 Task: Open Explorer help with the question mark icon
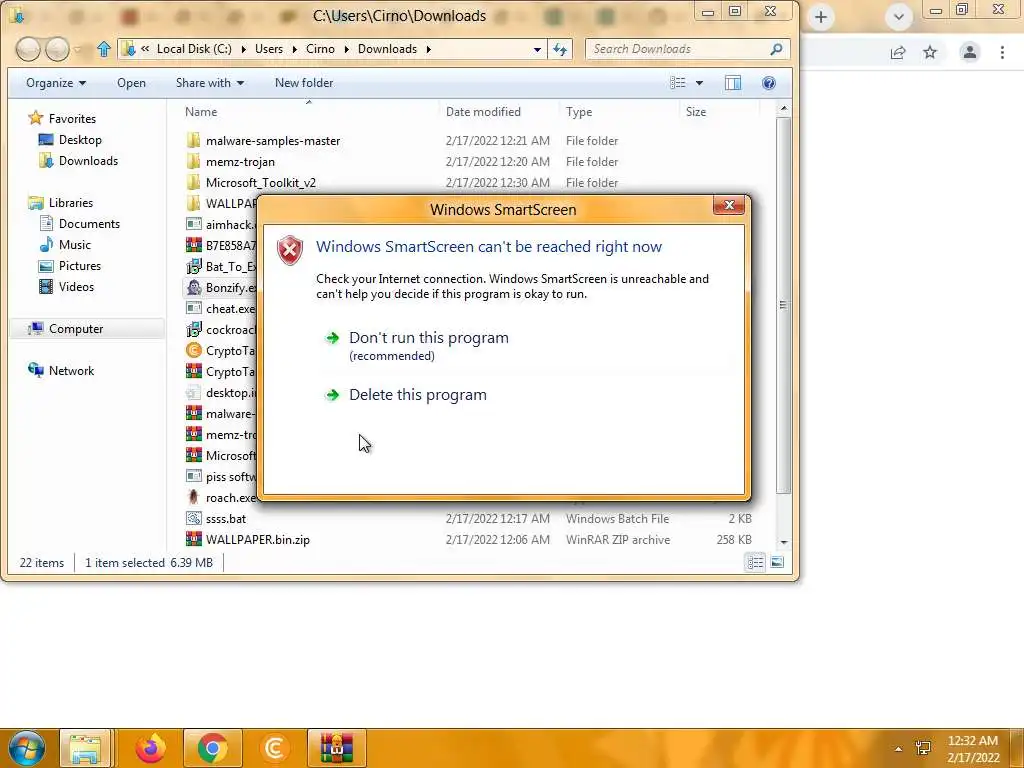coord(769,83)
